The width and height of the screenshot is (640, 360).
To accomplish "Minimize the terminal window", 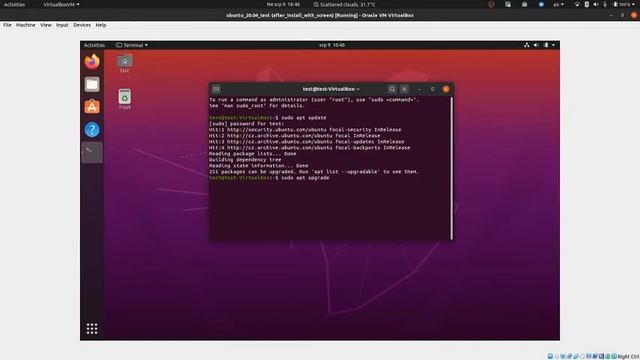I will [419, 89].
